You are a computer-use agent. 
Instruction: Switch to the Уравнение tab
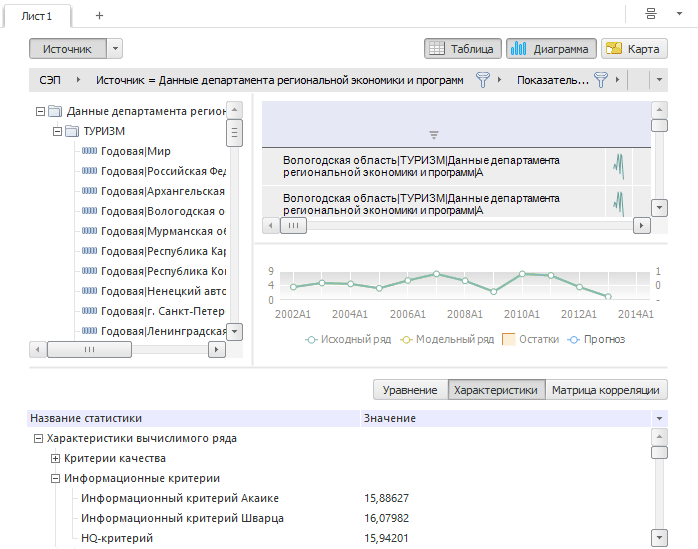[x=410, y=390]
